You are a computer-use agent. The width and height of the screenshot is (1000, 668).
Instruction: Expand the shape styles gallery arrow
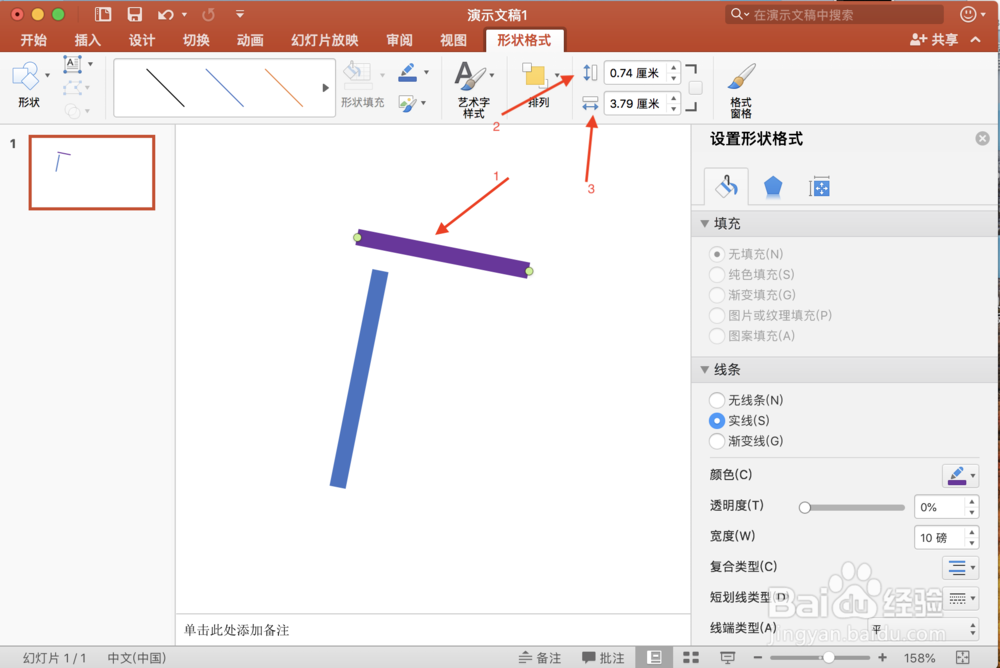point(325,88)
